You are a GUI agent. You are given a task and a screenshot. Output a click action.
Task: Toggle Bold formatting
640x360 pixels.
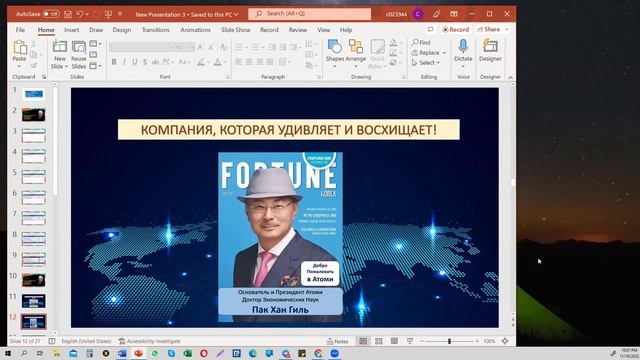pos(114,62)
